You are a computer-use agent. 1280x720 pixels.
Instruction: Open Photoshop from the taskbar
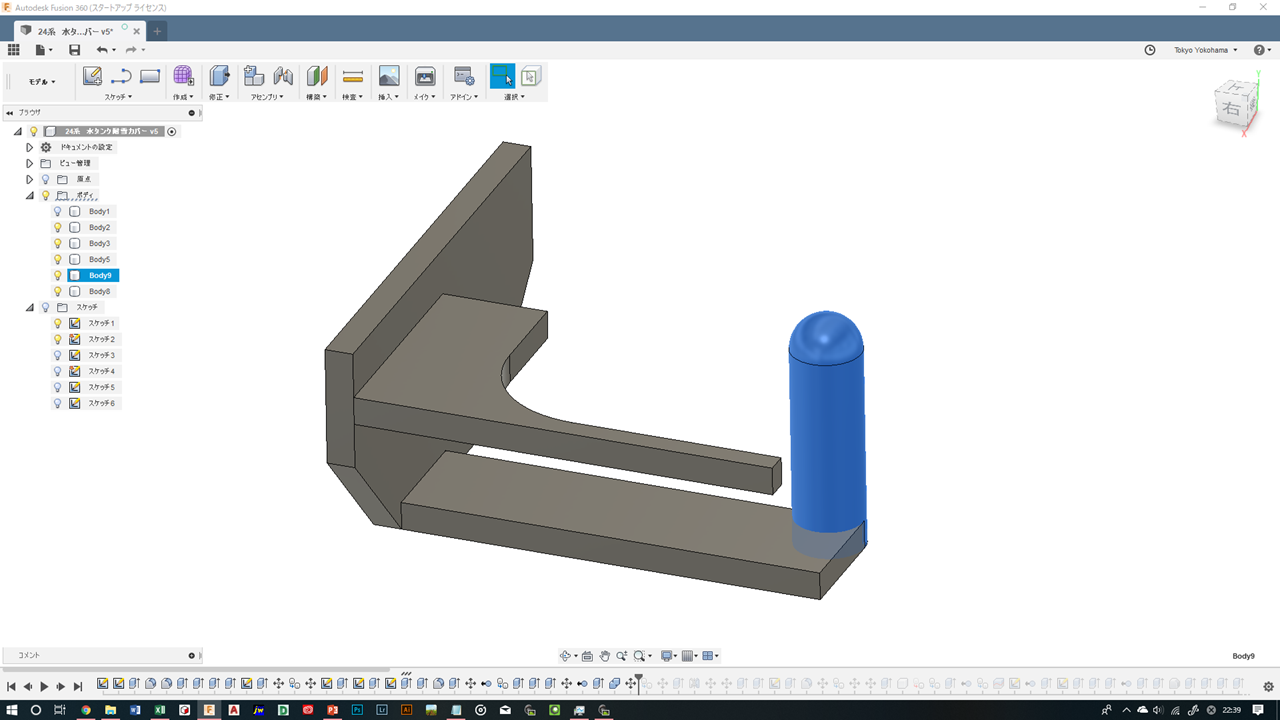coord(357,710)
